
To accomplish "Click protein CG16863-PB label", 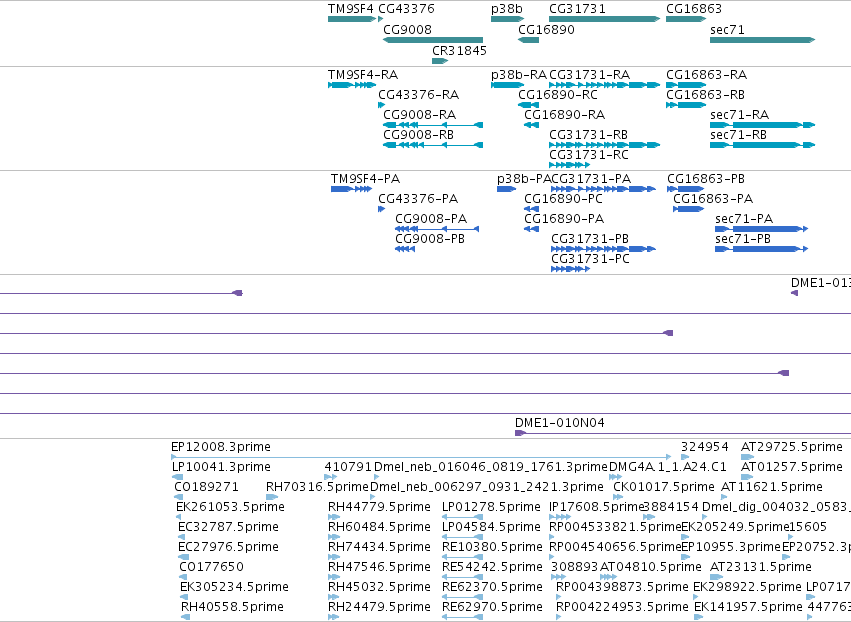I will tap(706, 179).
